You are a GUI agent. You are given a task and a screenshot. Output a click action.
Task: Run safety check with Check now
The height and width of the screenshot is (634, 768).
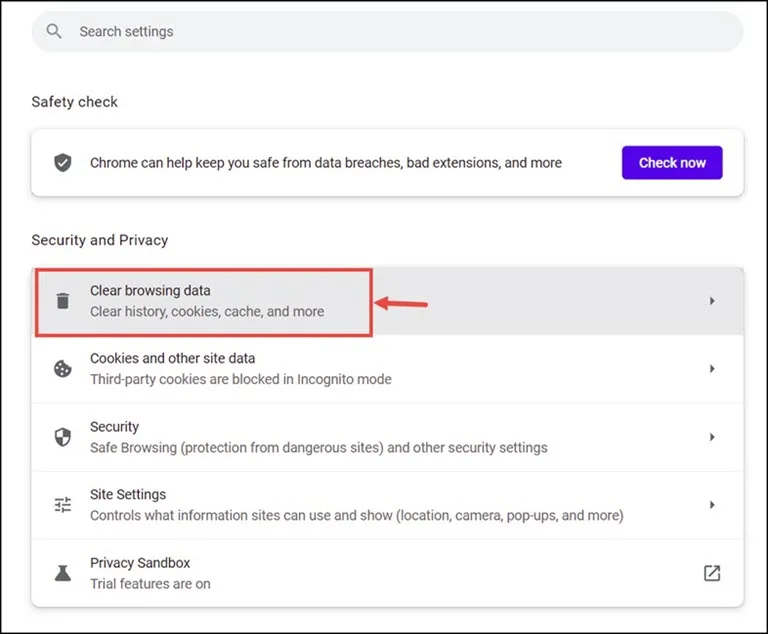[x=672, y=163]
